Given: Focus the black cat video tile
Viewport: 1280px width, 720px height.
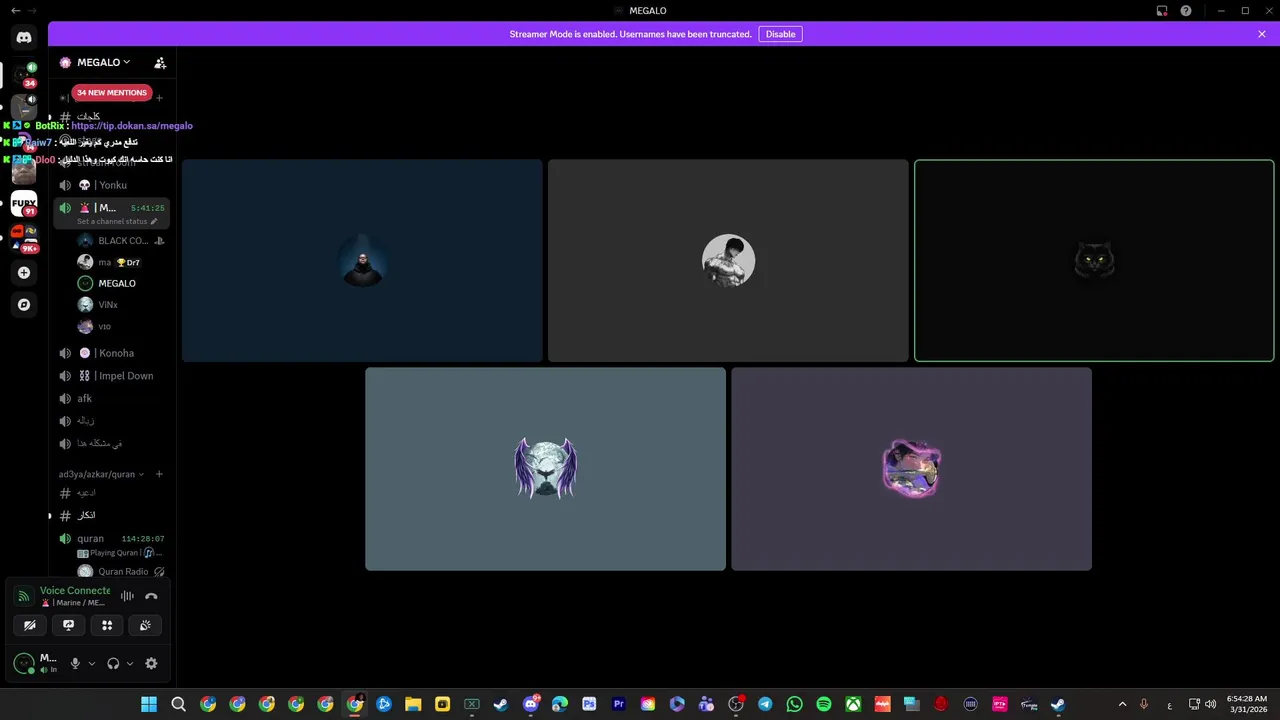Looking at the screenshot, I should coord(1094,261).
